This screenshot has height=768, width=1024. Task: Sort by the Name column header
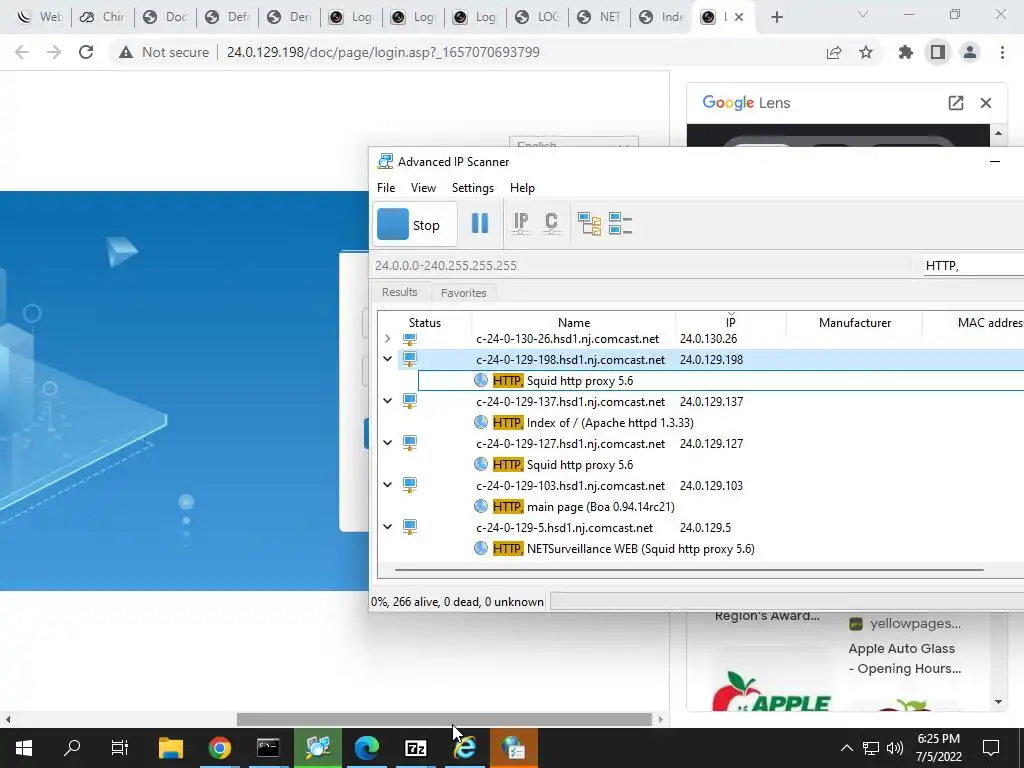[574, 323]
